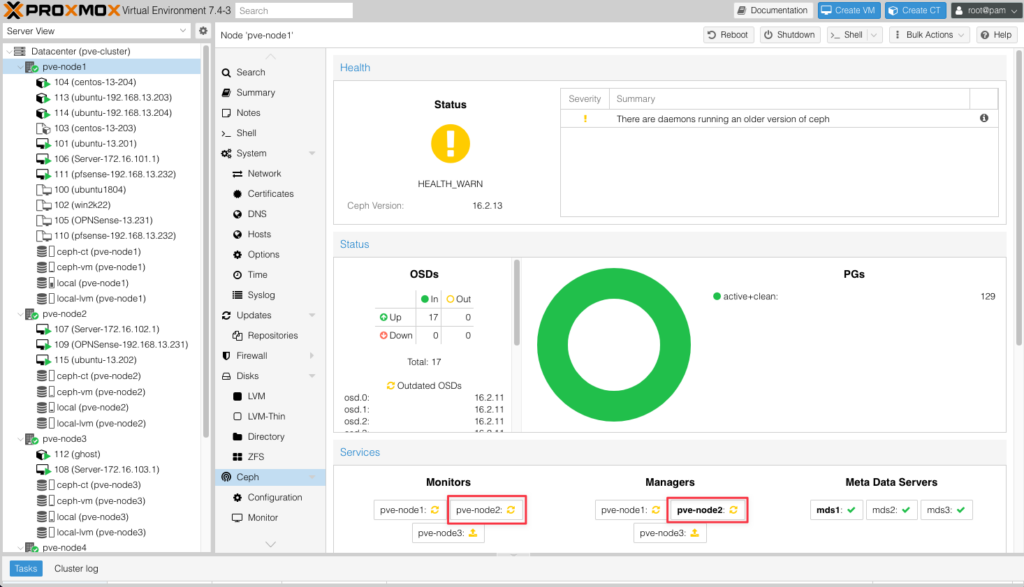Image resolution: width=1024 pixels, height=587 pixels.
Task: Open the Certificates menu item
Action: tap(270, 194)
